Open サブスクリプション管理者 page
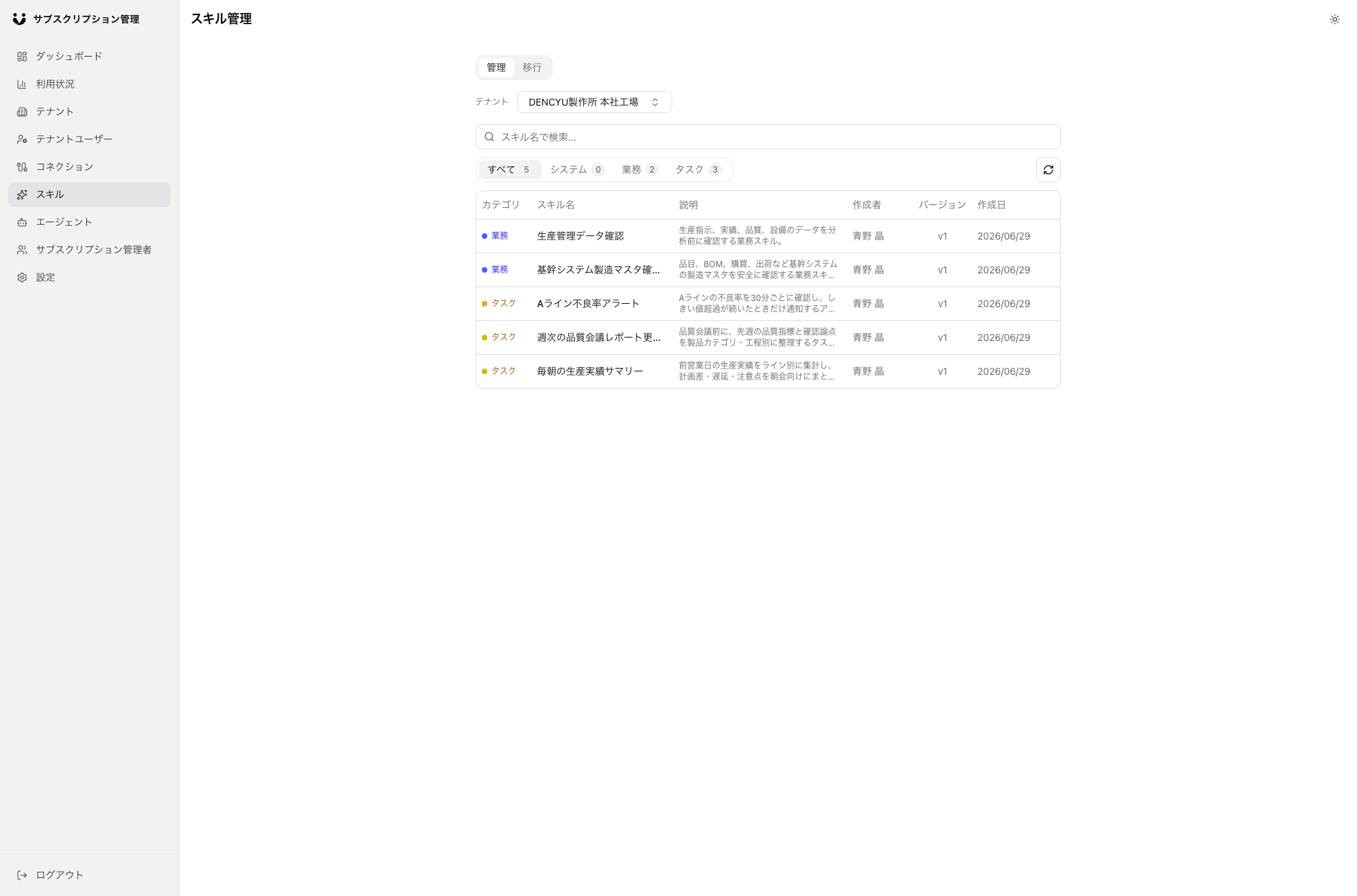This screenshot has height=896, width=1357. 89,250
